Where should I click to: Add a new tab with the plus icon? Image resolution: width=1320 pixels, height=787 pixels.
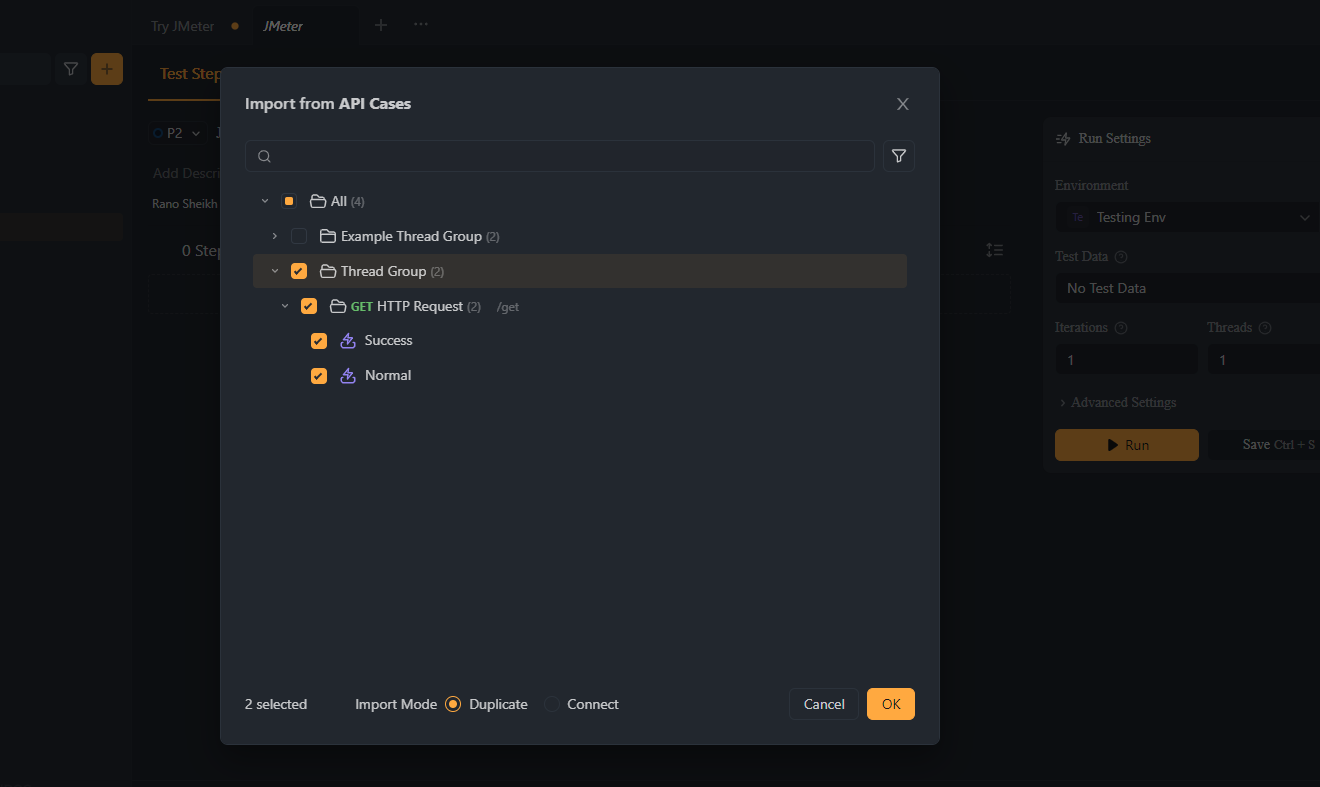[381, 25]
